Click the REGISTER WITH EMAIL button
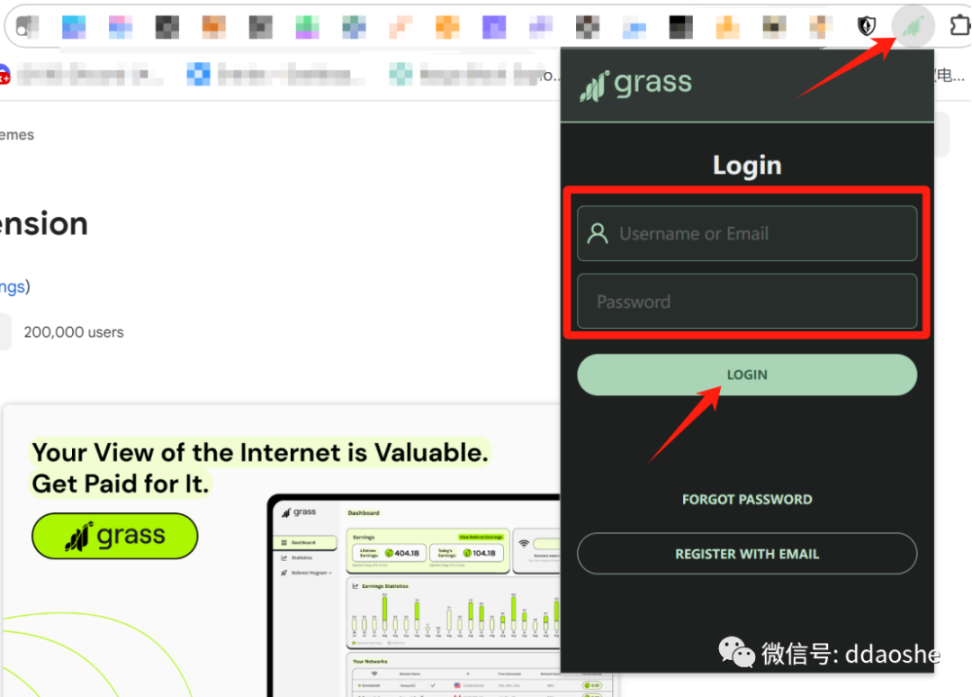The height and width of the screenshot is (697, 972). (746, 554)
